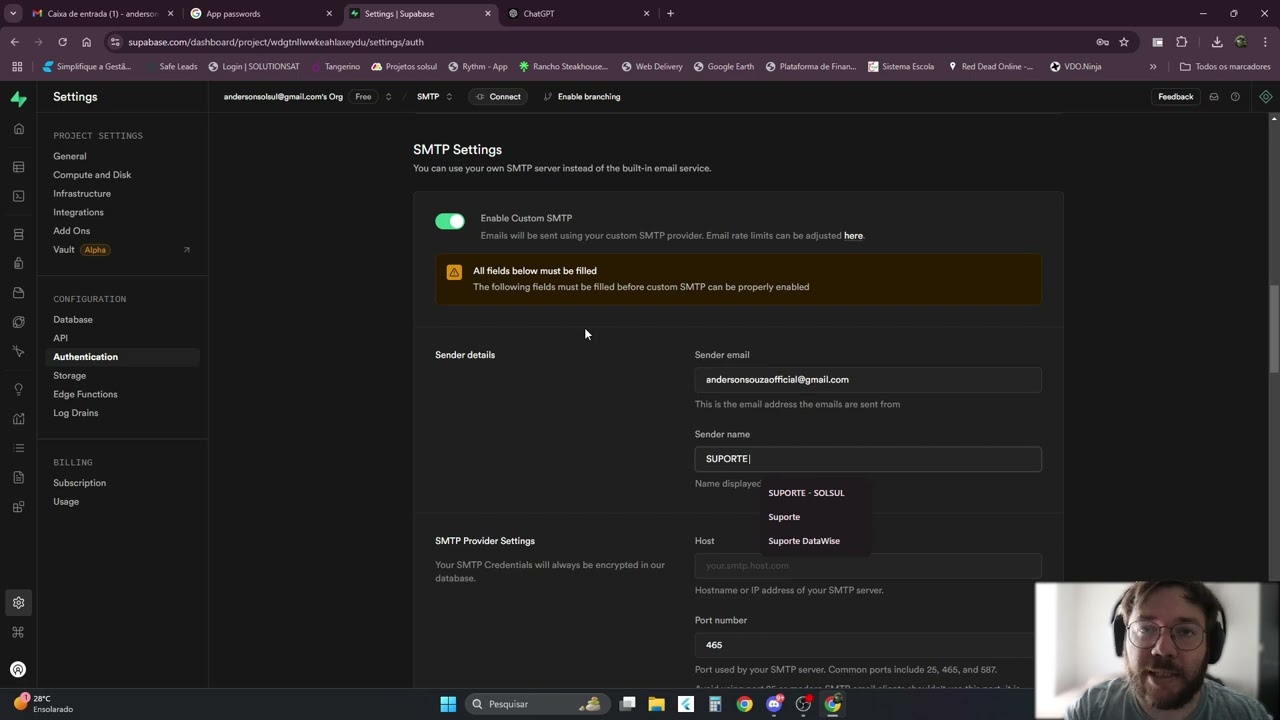Open the Realtime sidebar icon
Viewport: 1280px width, 720px height.
(18, 351)
